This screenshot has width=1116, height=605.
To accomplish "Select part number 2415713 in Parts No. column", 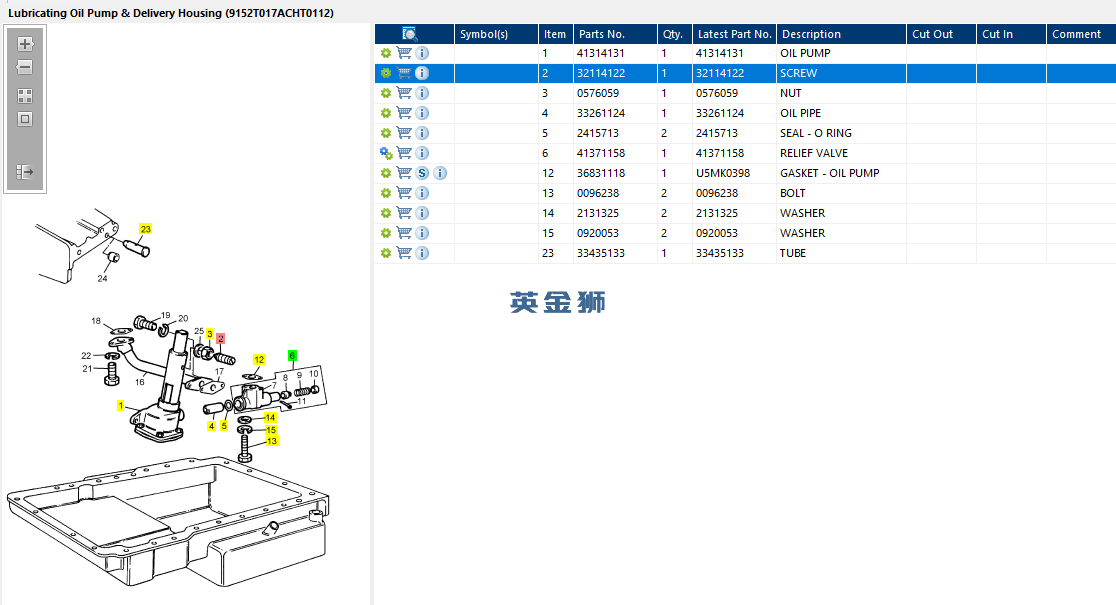I will (598, 133).
